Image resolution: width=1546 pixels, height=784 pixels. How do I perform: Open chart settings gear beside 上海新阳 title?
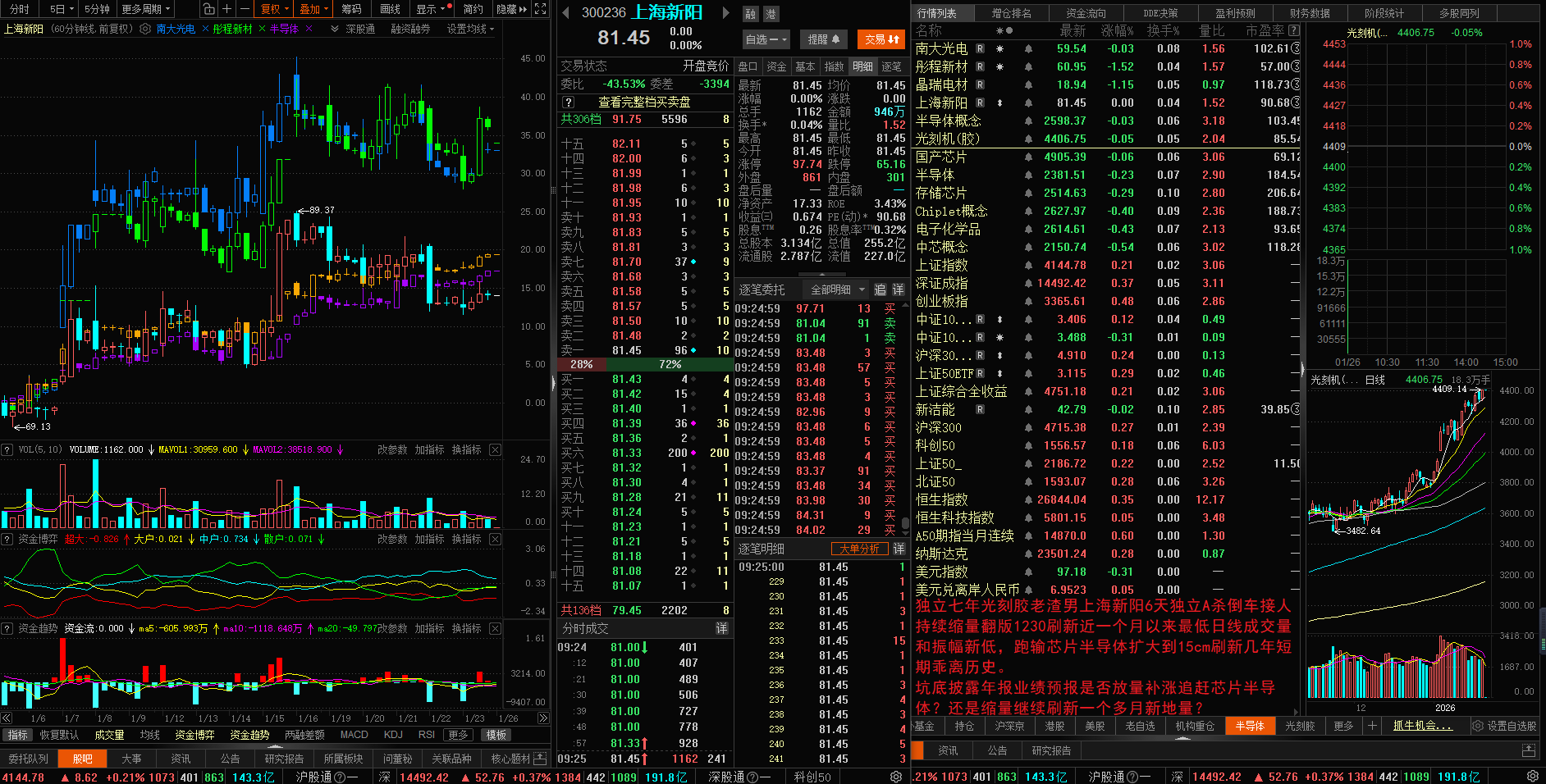[145, 29]
